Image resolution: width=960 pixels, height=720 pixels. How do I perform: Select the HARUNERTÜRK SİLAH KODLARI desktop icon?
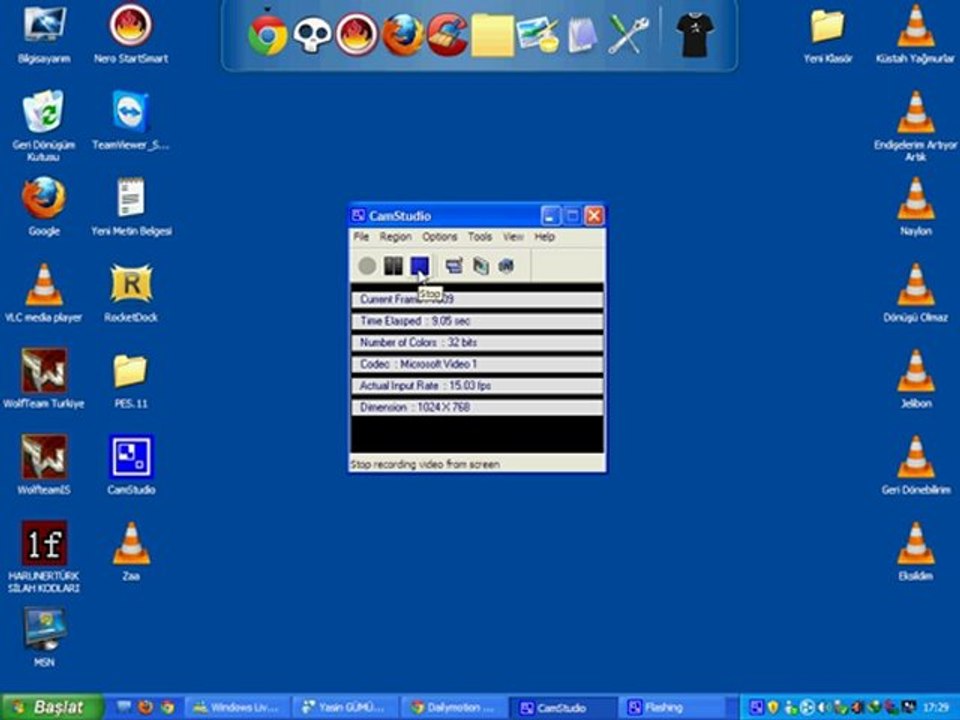43,557
